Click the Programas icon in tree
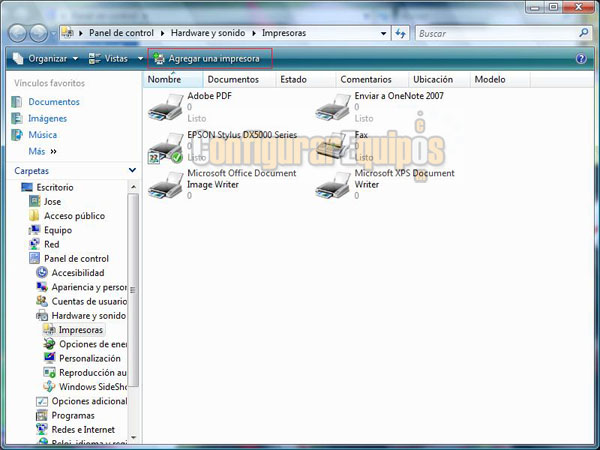The height and width of the screenshot is (450, 600). [x=42, y=416]
